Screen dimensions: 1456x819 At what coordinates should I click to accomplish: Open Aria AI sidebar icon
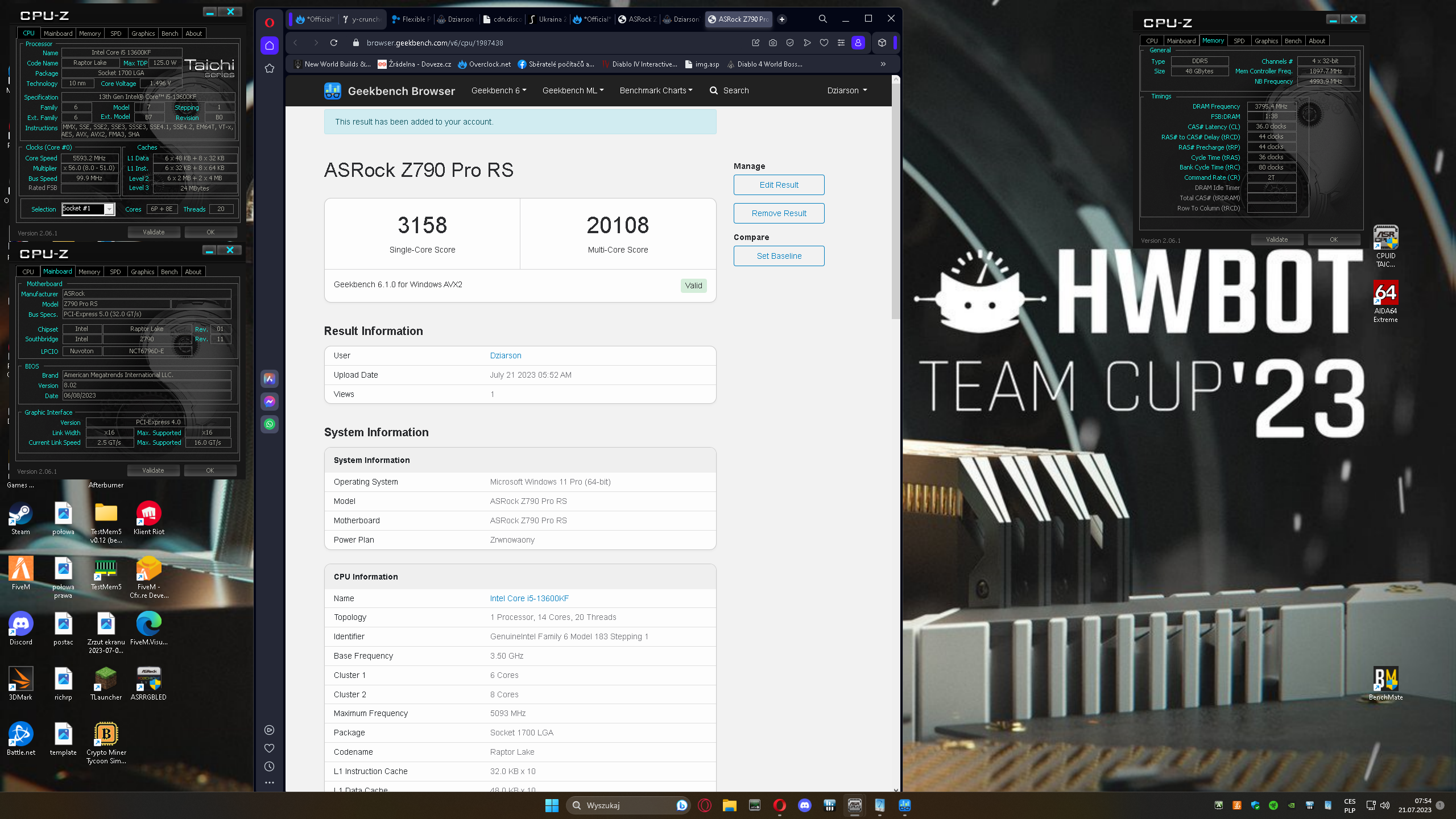(x=270, y=379)
